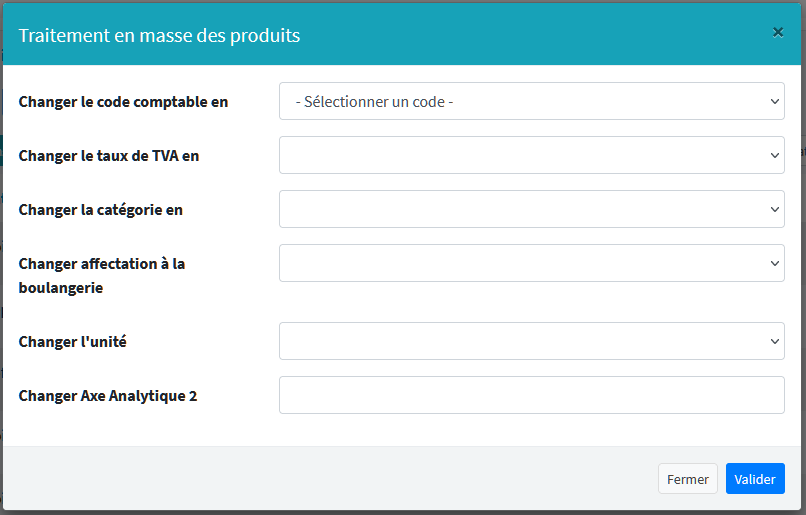Click the chevron arrow of code comptable select

click(775, 101)
